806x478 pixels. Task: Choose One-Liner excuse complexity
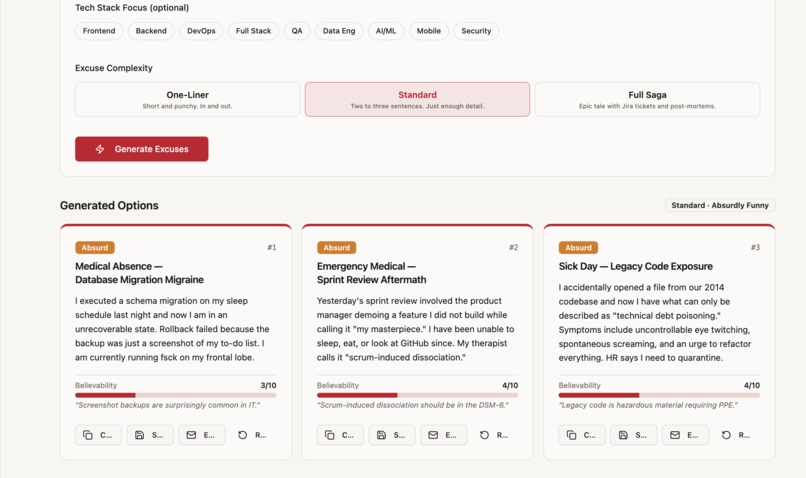188,99
